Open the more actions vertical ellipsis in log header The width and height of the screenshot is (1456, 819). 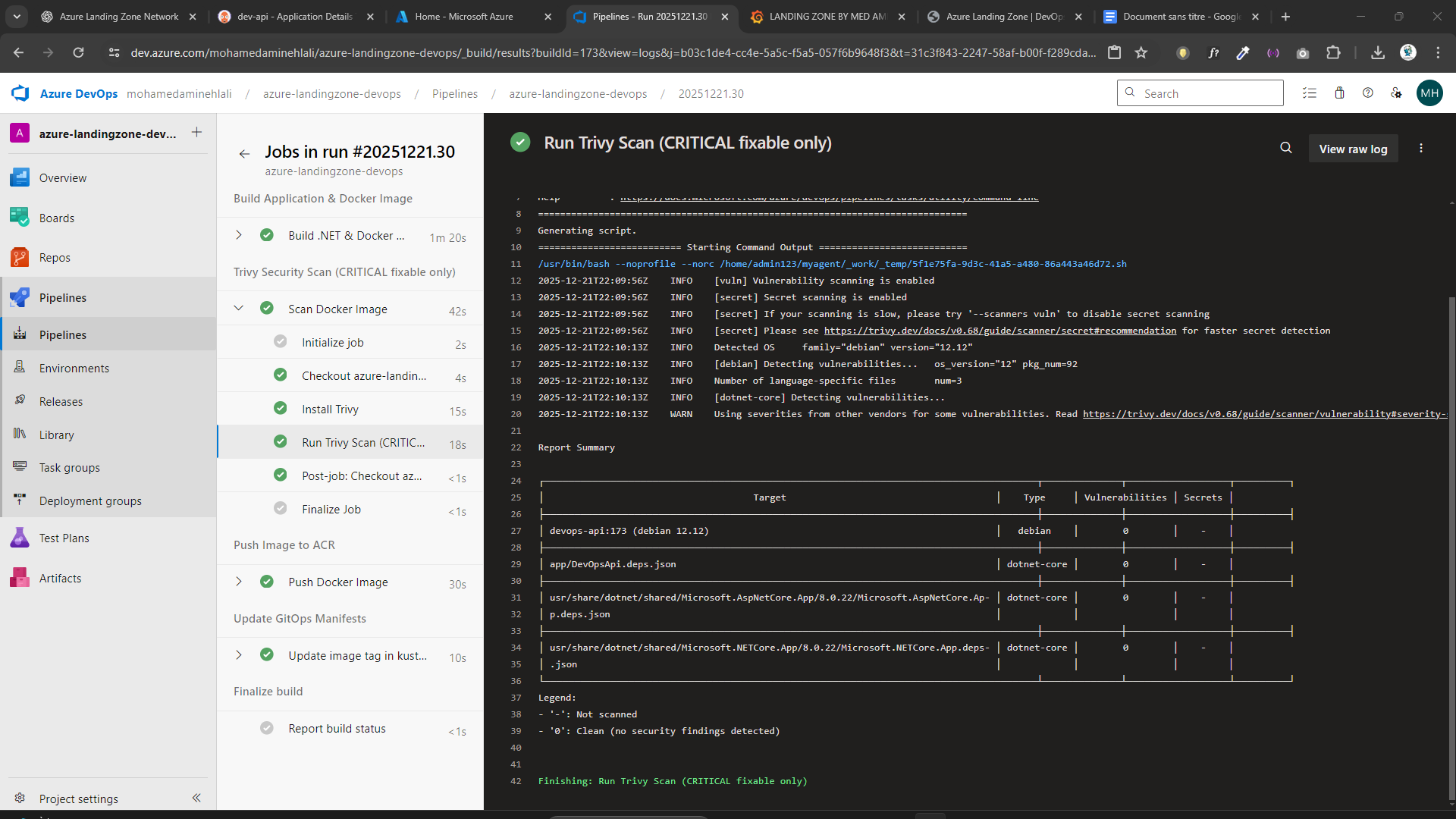(x=1421, y=149)
